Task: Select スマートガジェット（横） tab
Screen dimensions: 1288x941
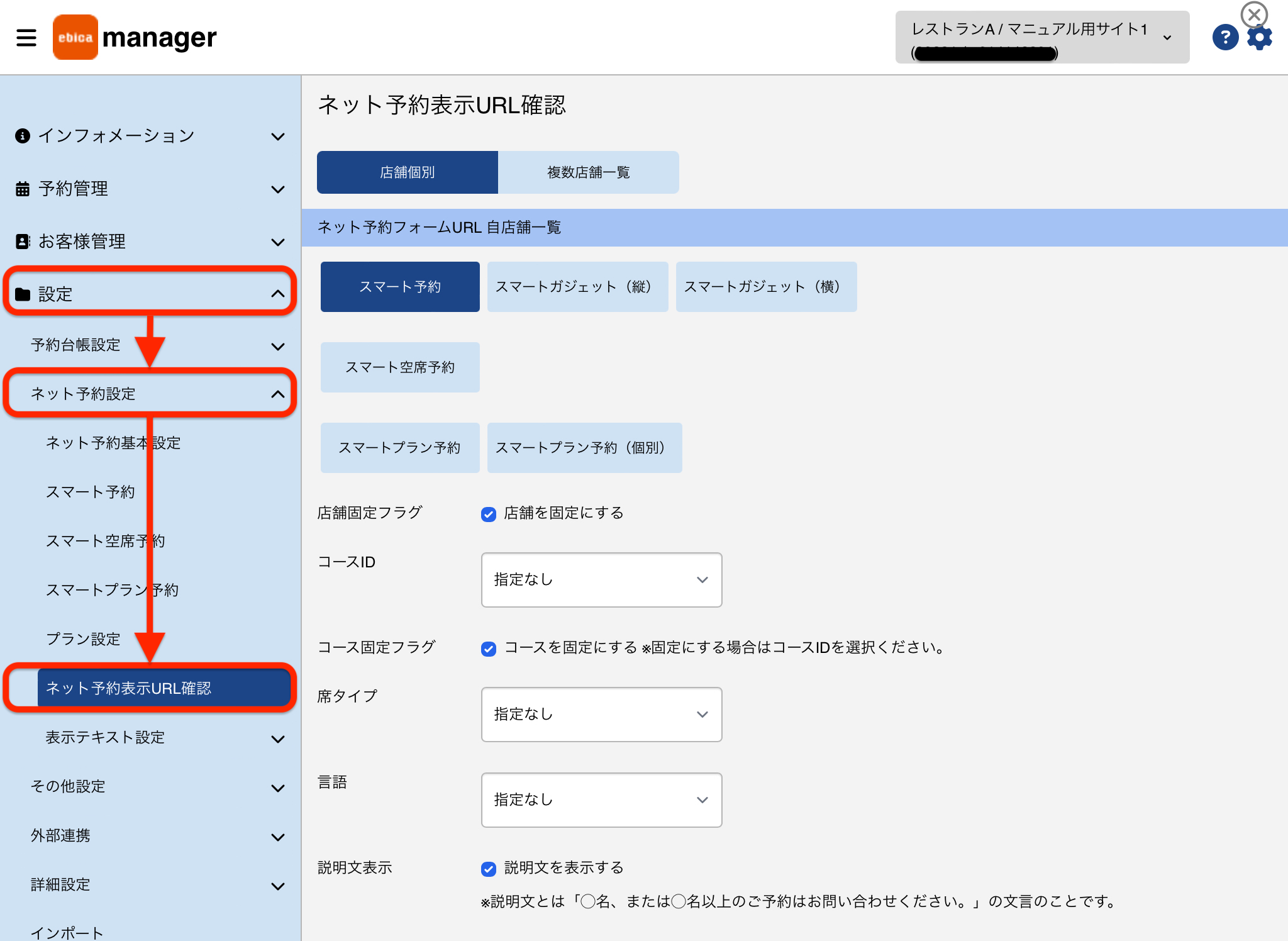Action: coord(767,287)
